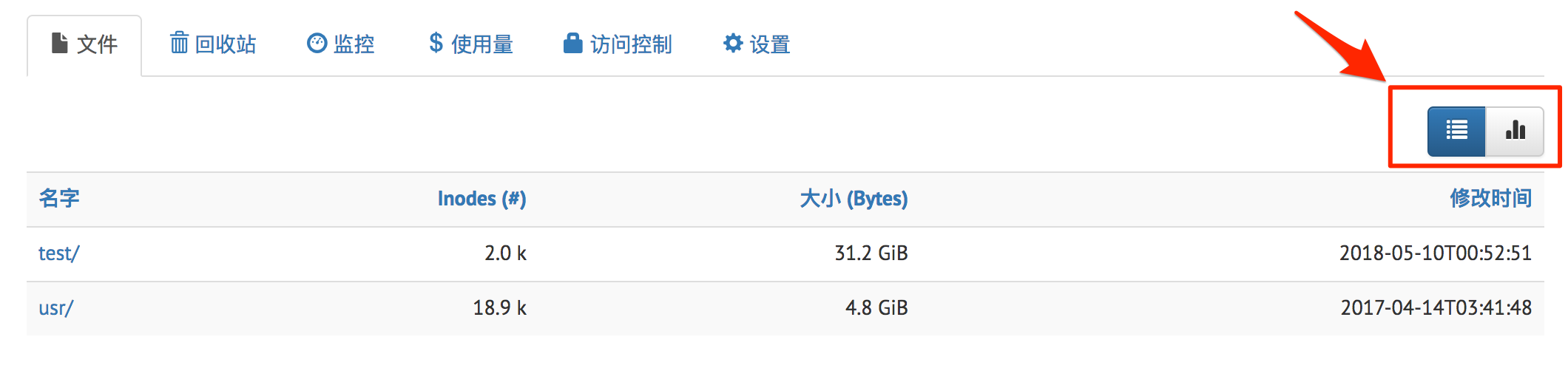The width and height of the screenshot is (1568, 368).
Task: Open the 回收站 tab
Action: [x=225, y=44]
